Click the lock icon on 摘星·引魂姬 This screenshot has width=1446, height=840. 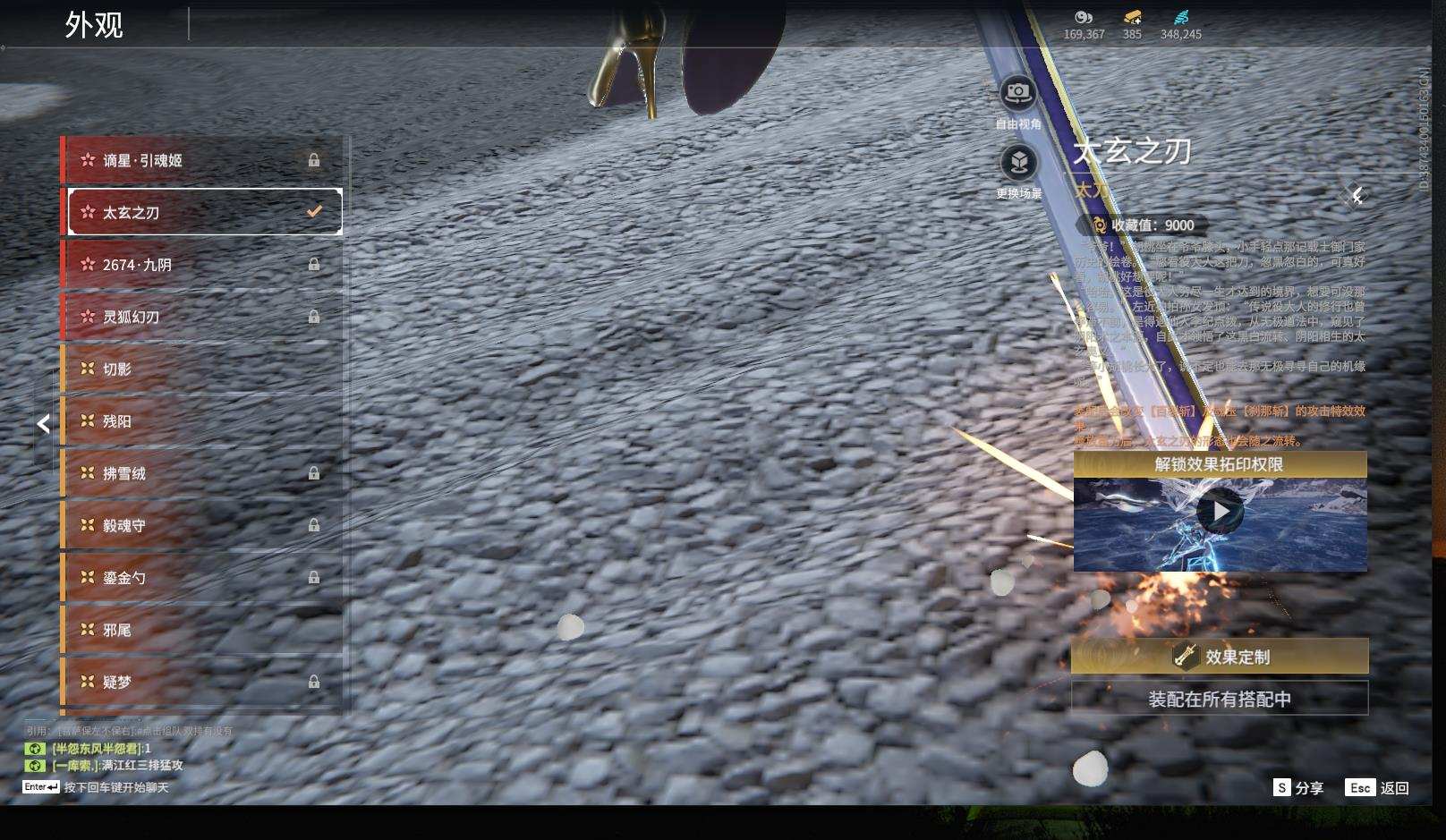click(314, 160)
